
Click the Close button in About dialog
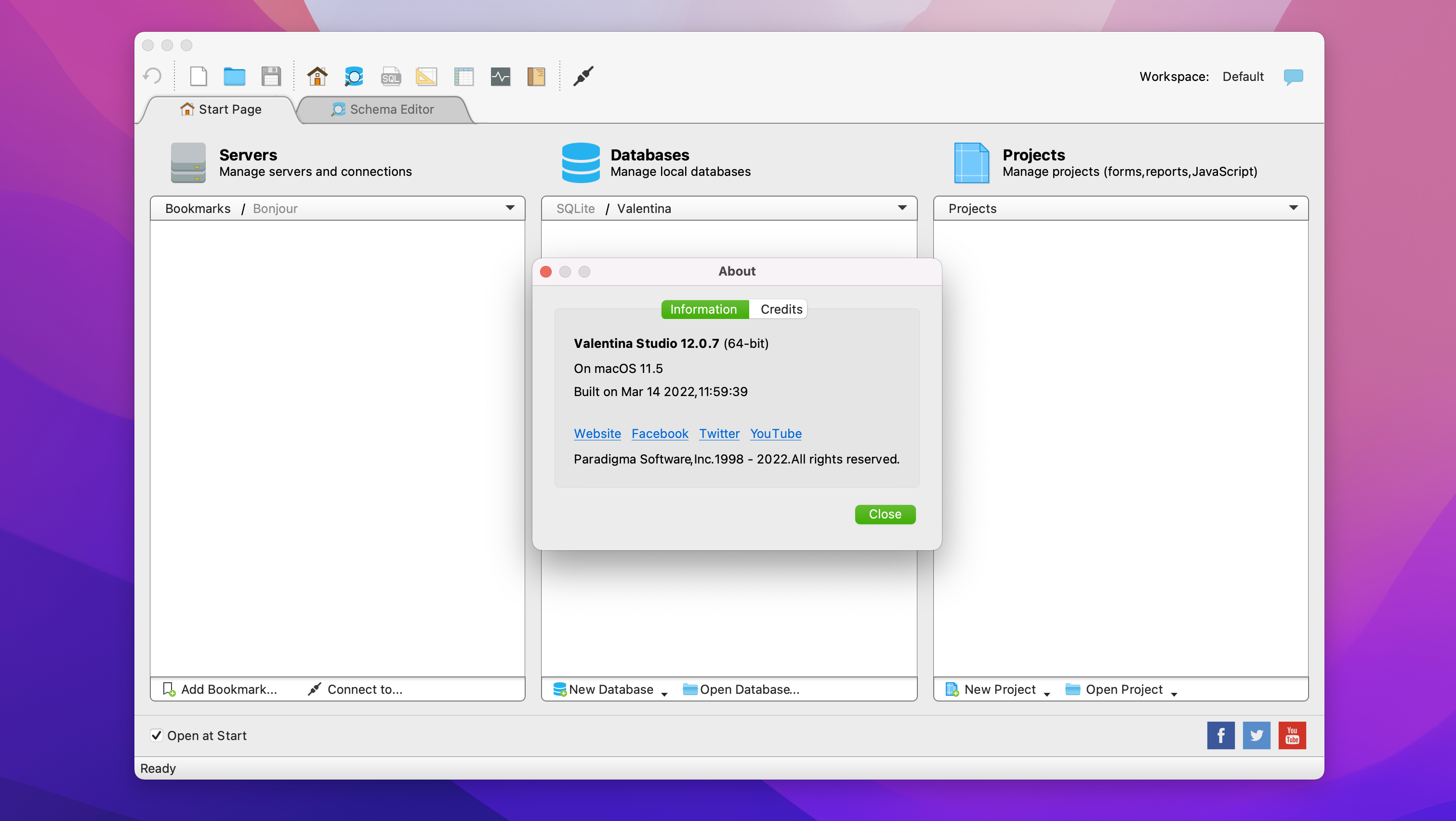pos(885,514)
